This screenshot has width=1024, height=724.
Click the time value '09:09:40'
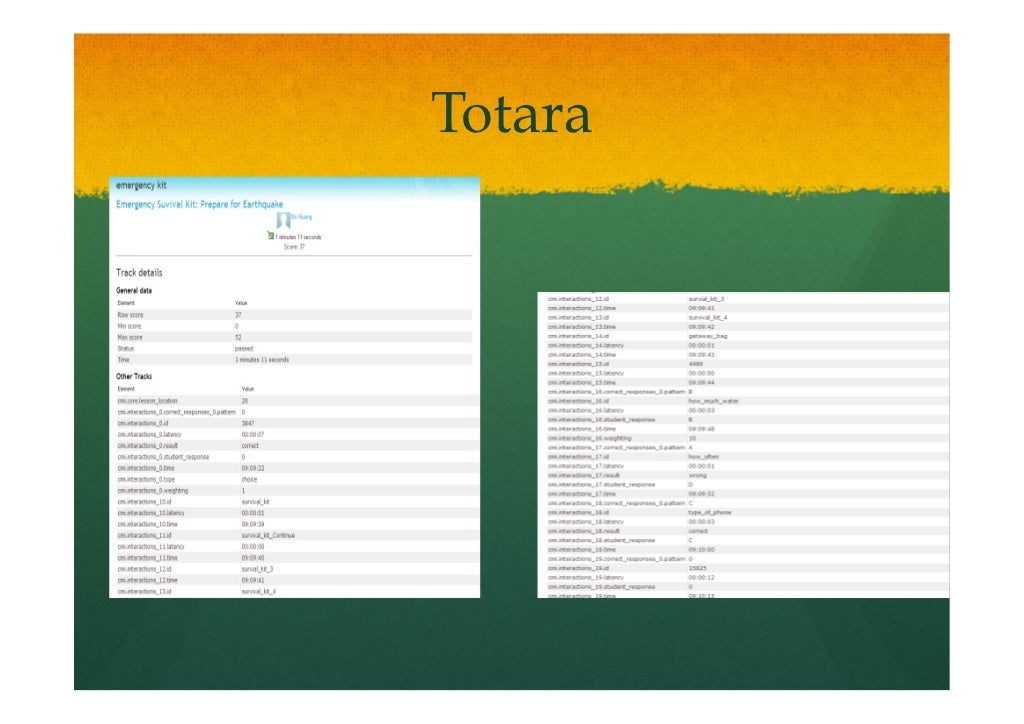pyautogui.click(x=253, y=558)
